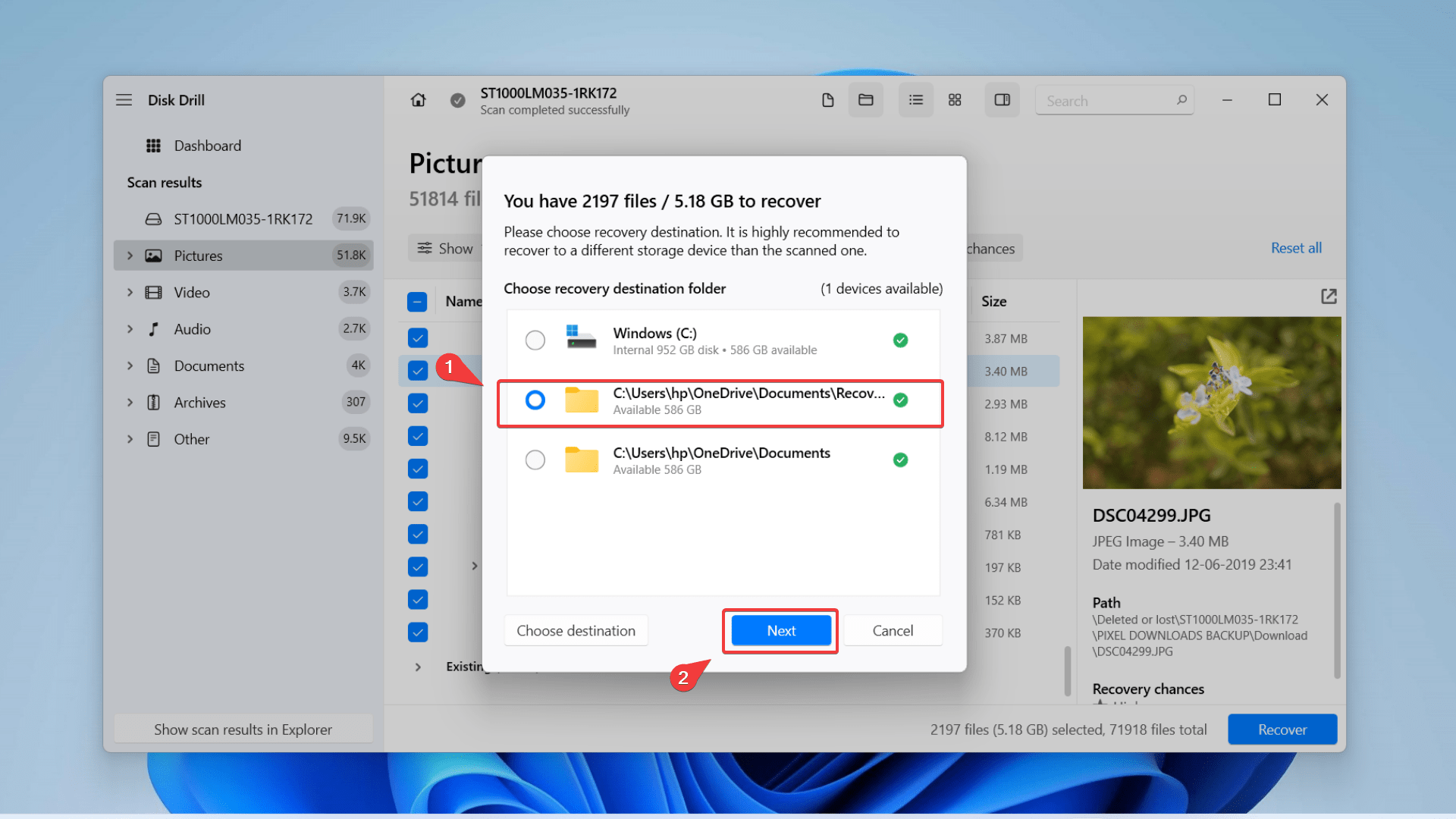The width and height of the screenshot is (1456, 819).
Task: Click the external link/export icon
Action: pyautogui.click(x=1329, y=297)
